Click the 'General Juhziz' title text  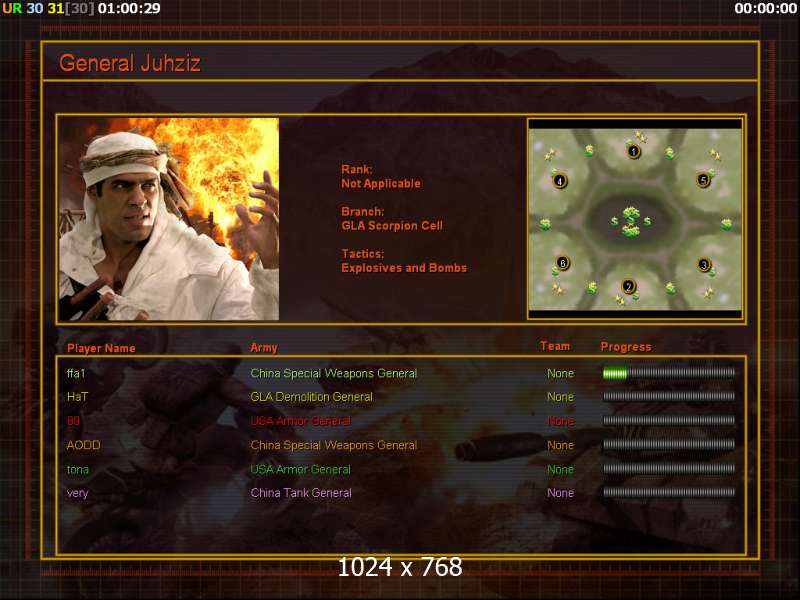pos(130,63)
